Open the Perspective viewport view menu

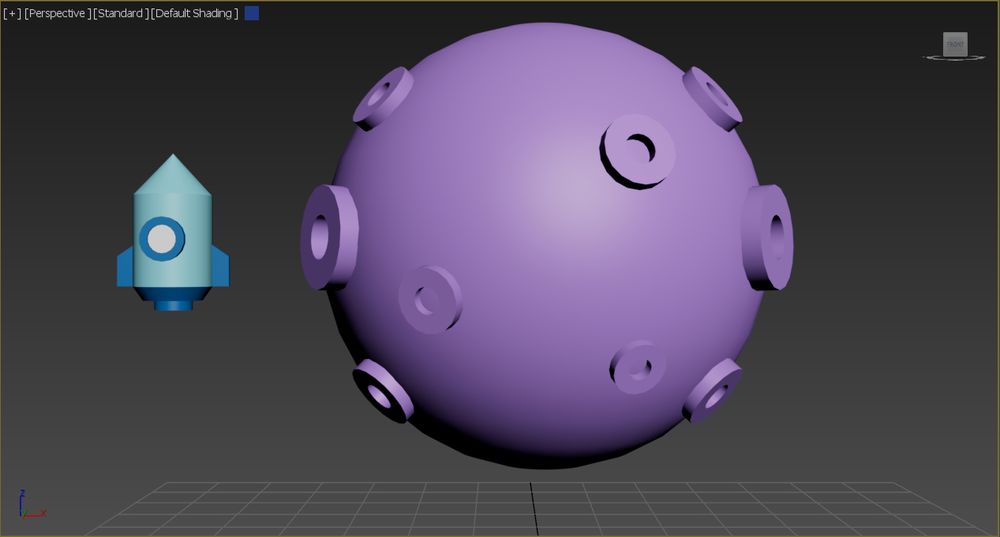pos(57,13)
